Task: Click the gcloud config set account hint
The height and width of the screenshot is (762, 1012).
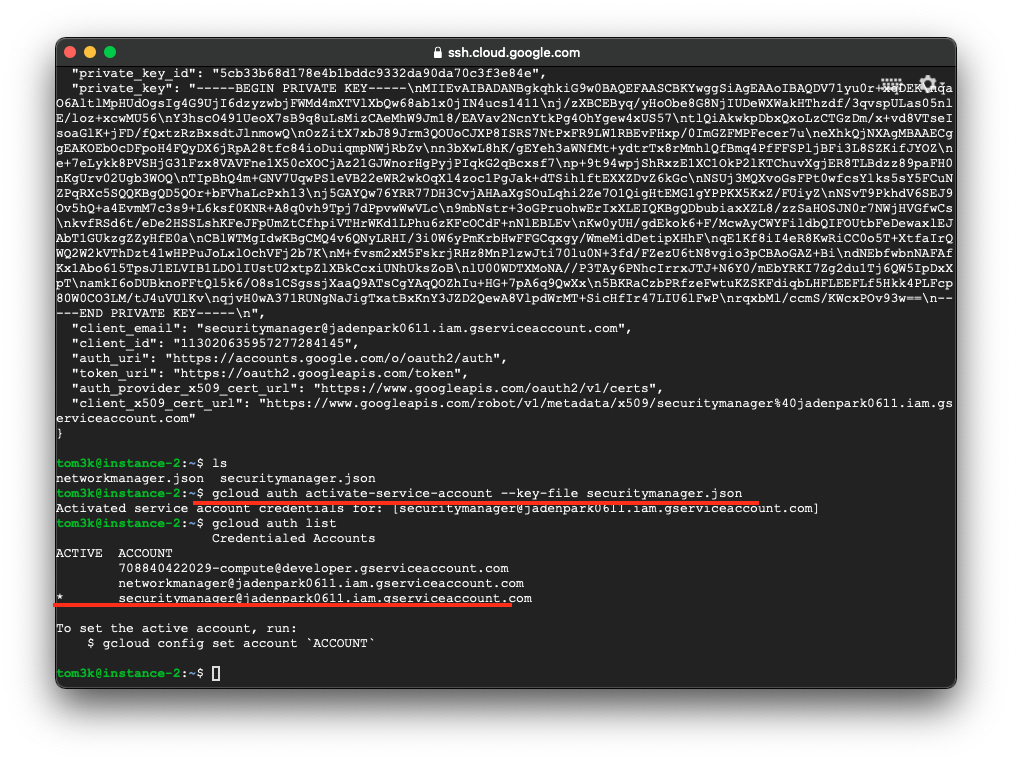Action: tap(239, 643)
